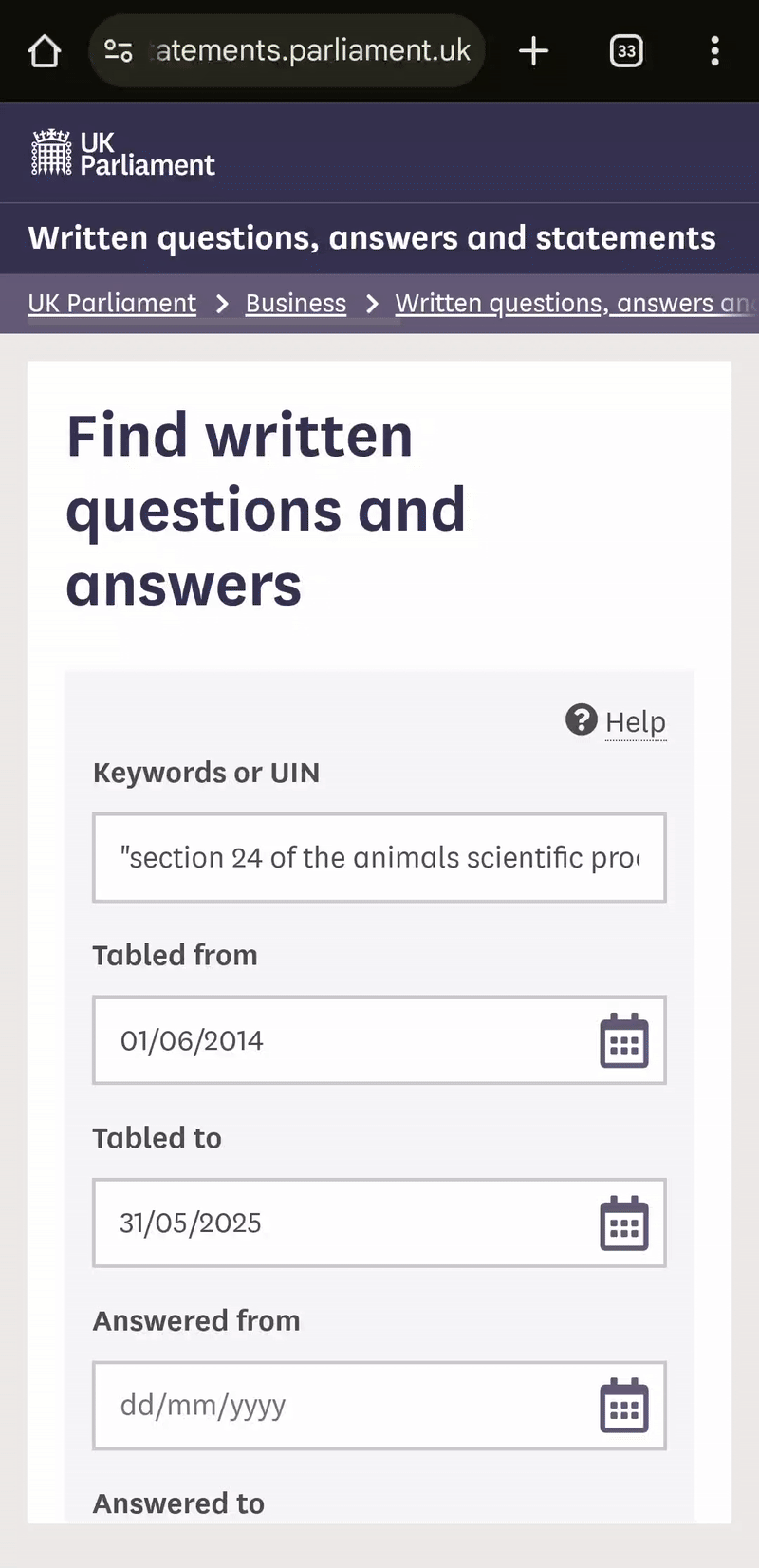Open Tabled to calendar picker
The width and height of the screenshot is (759, 1568).
pyautogui.click(x=623, y=1223)
